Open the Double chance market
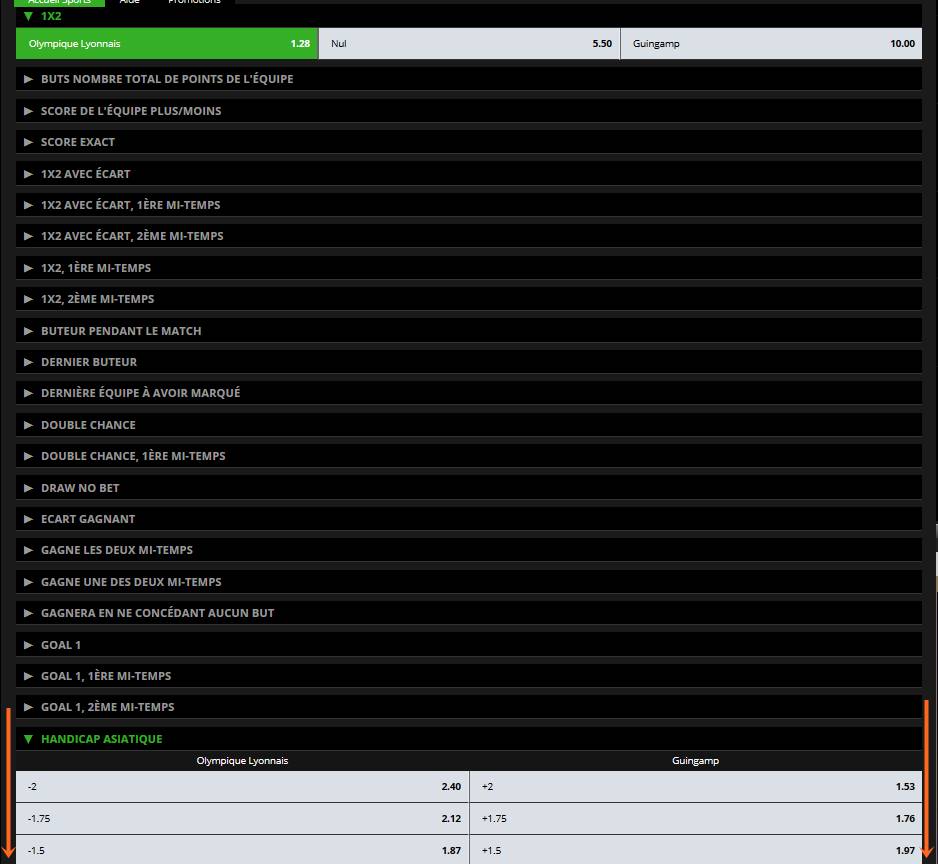This screenshot has height=864, width=938. pos(468,425)
